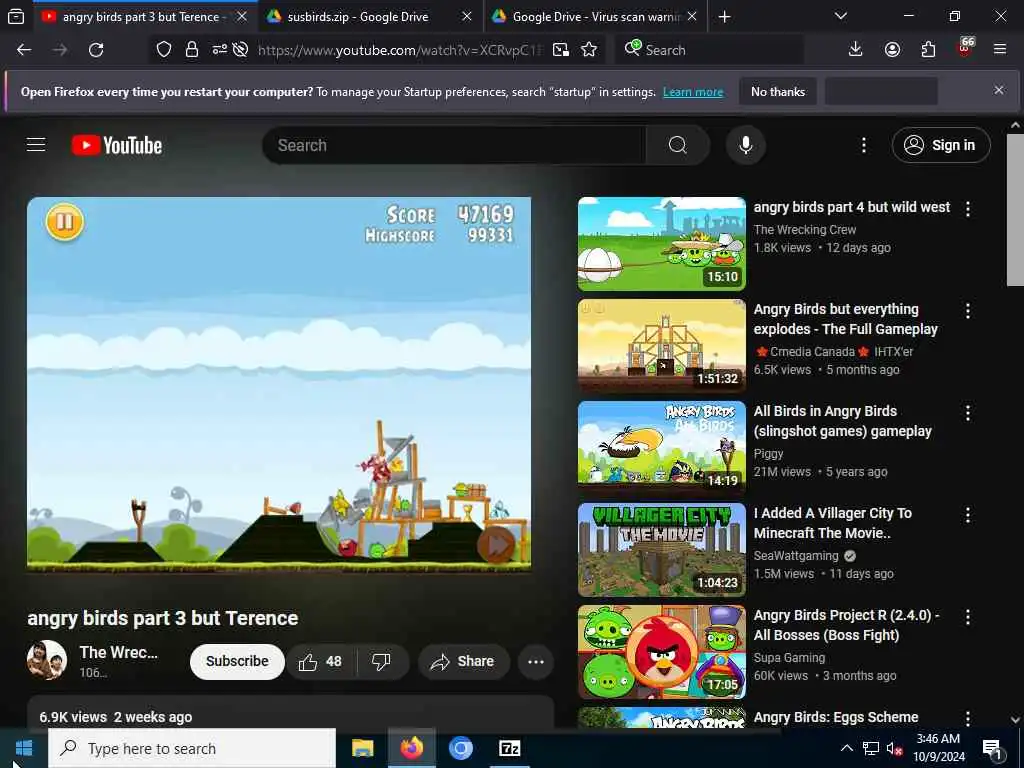Dislike the video with thumbs down
This screenshot has height=768, width=1024.
tap(381, 662)
